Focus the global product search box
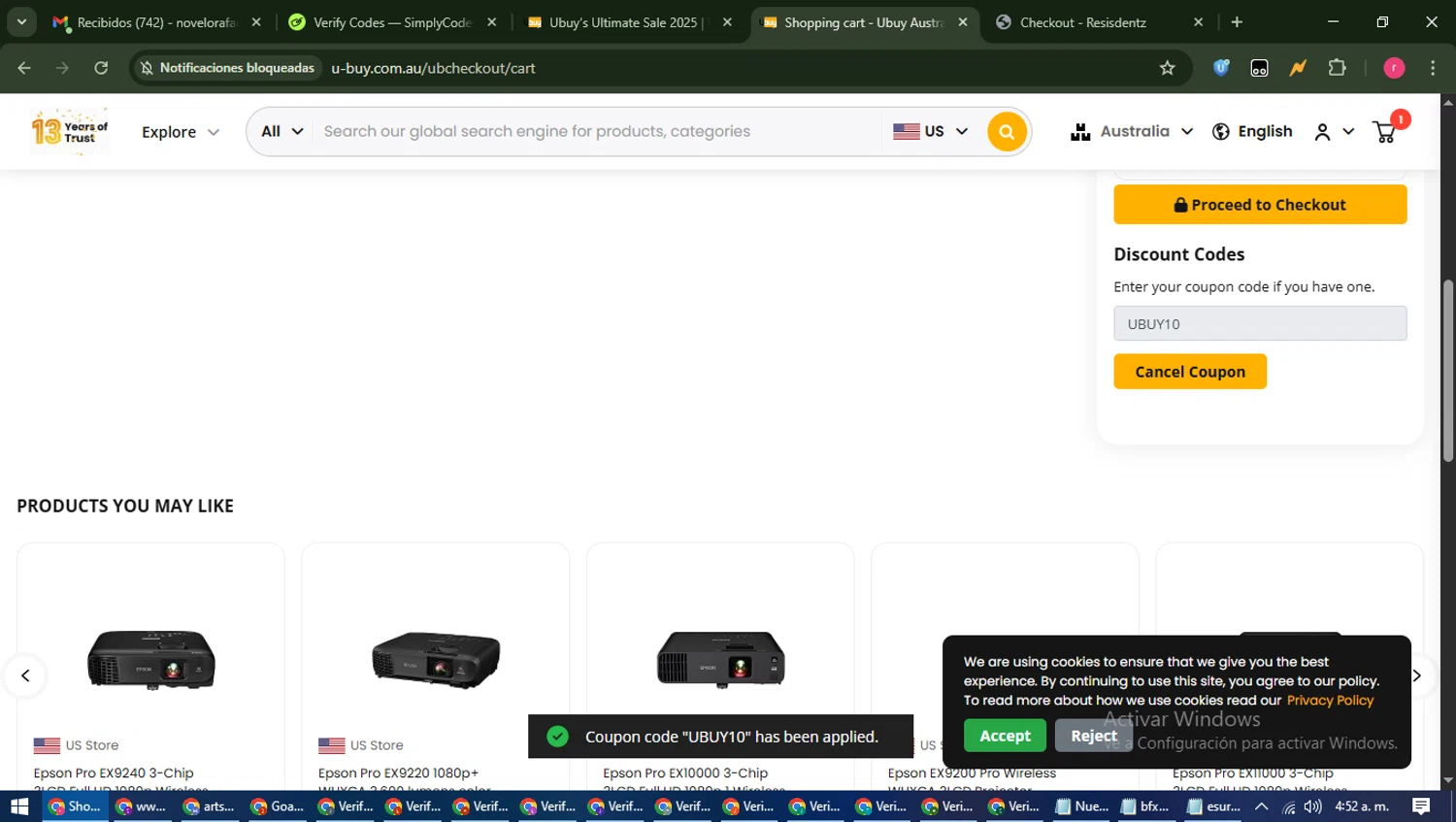The image size is (1456, 822). [x=596, y=131]
